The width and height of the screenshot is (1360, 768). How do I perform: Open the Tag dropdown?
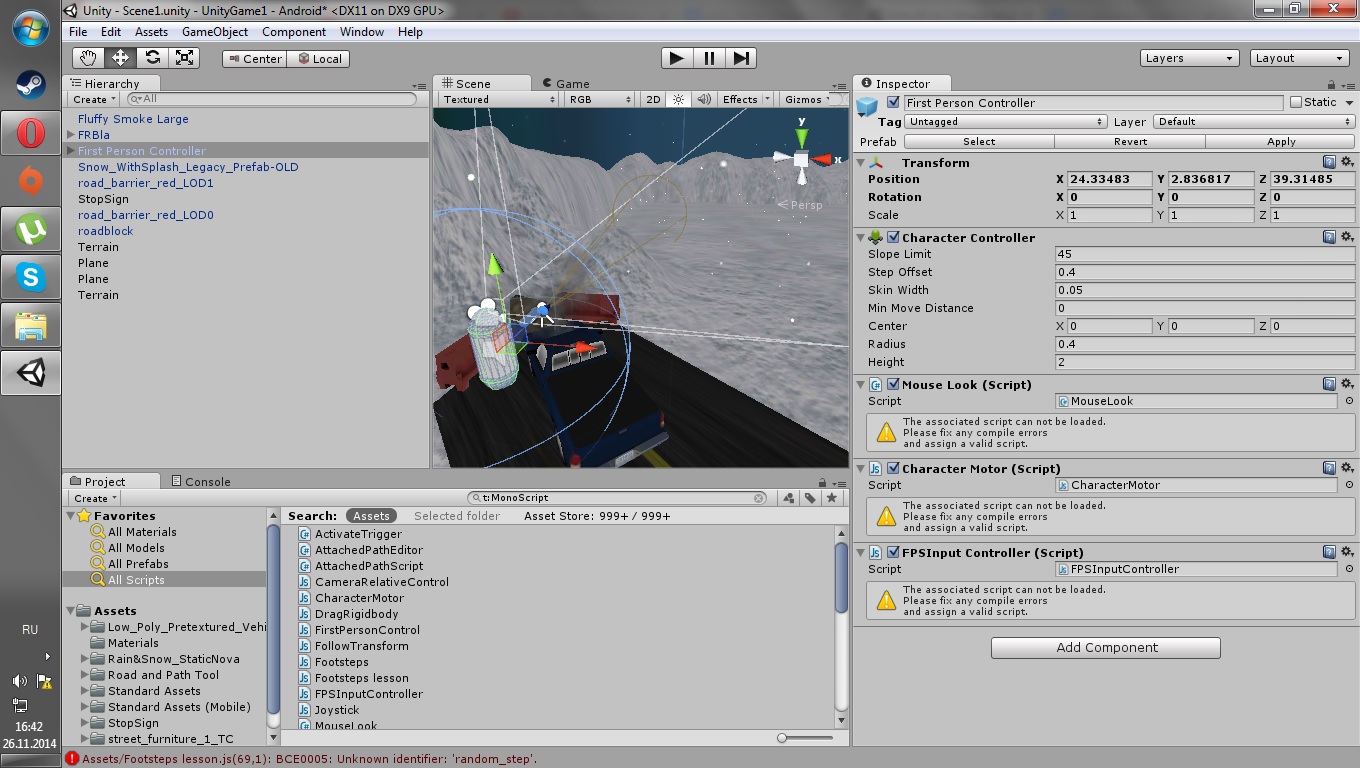coord(1005,121)
